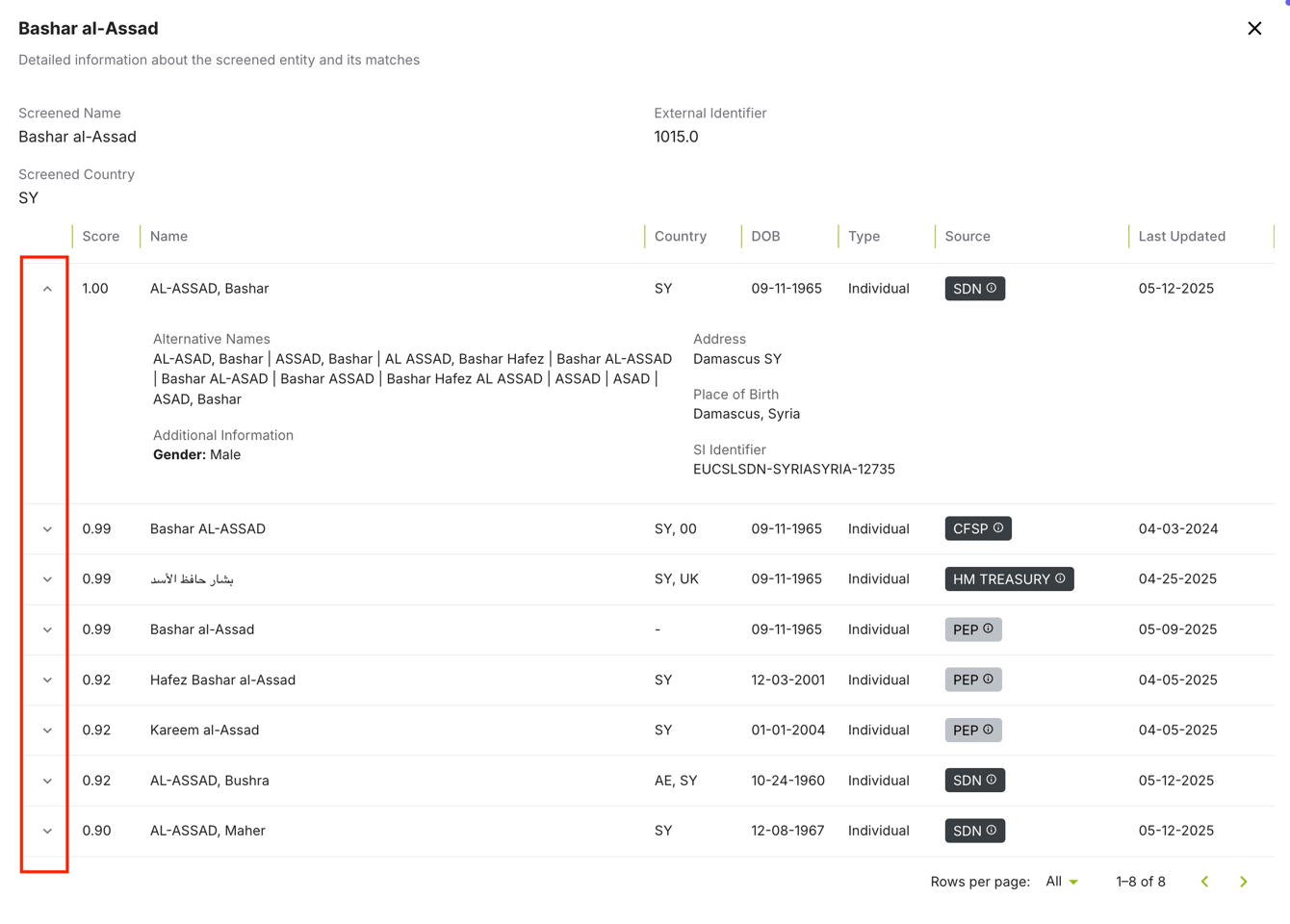The image size is (1290, 924).
Task: Click info icon on HM TREASURY badge
Action: coord(1060,578)
